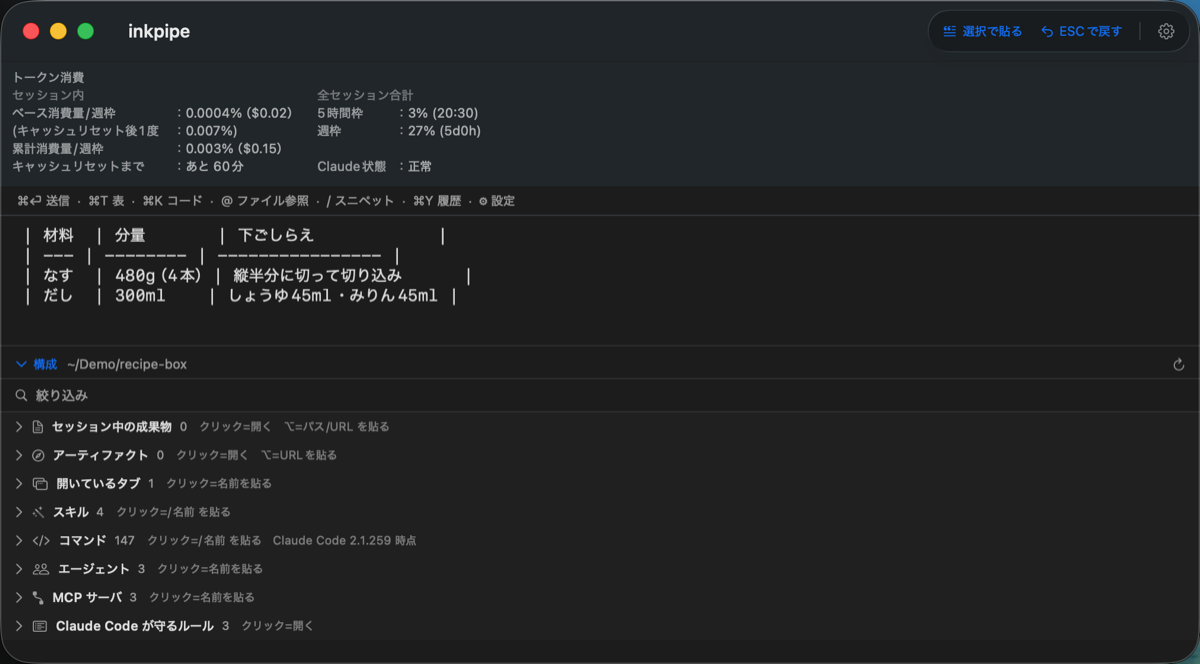Click the magnifier icon in 絞り込み field
Viewport: 1200px width, 664px height.
(21, 395)
